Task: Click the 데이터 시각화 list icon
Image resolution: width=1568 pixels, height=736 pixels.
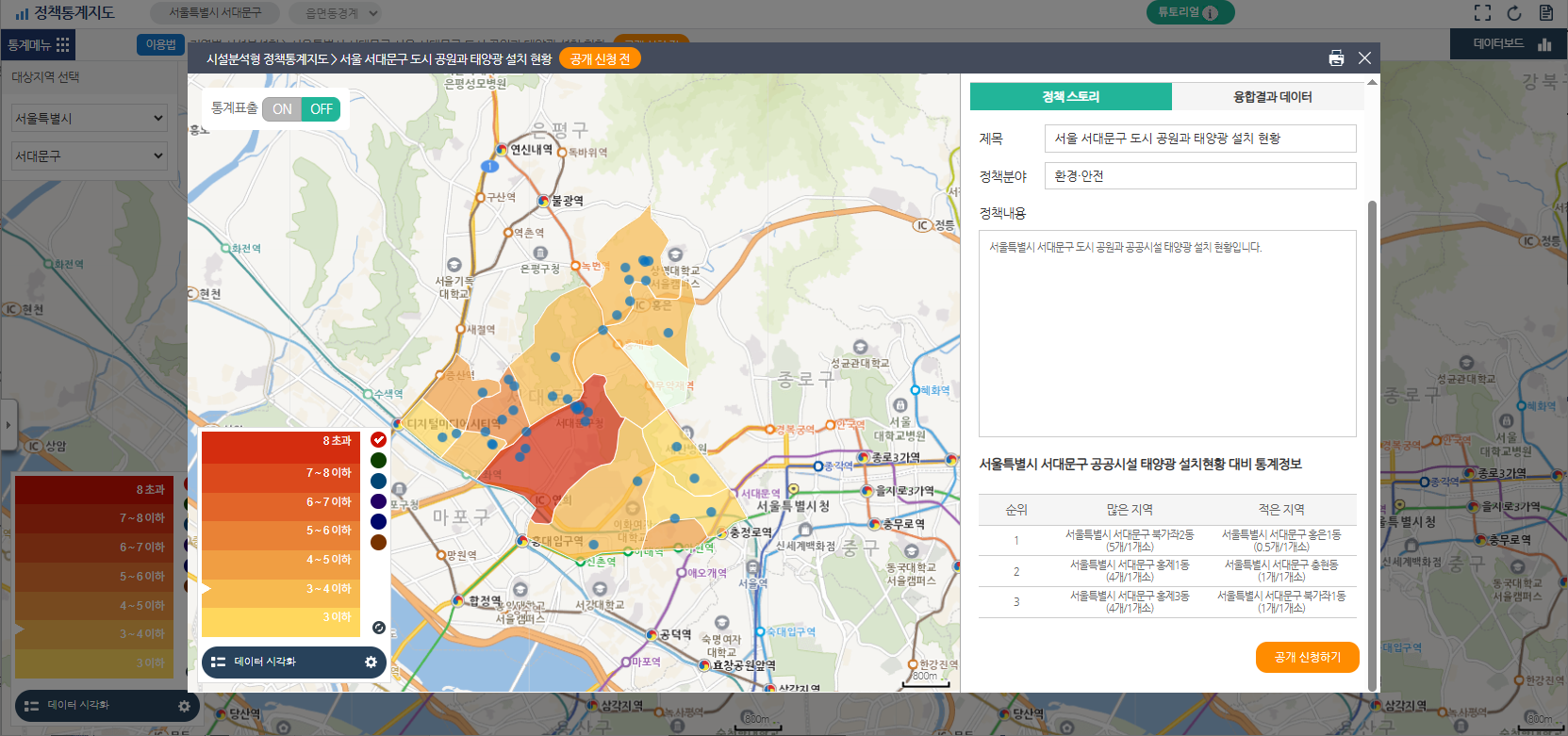Action: [x=219, y=662]
